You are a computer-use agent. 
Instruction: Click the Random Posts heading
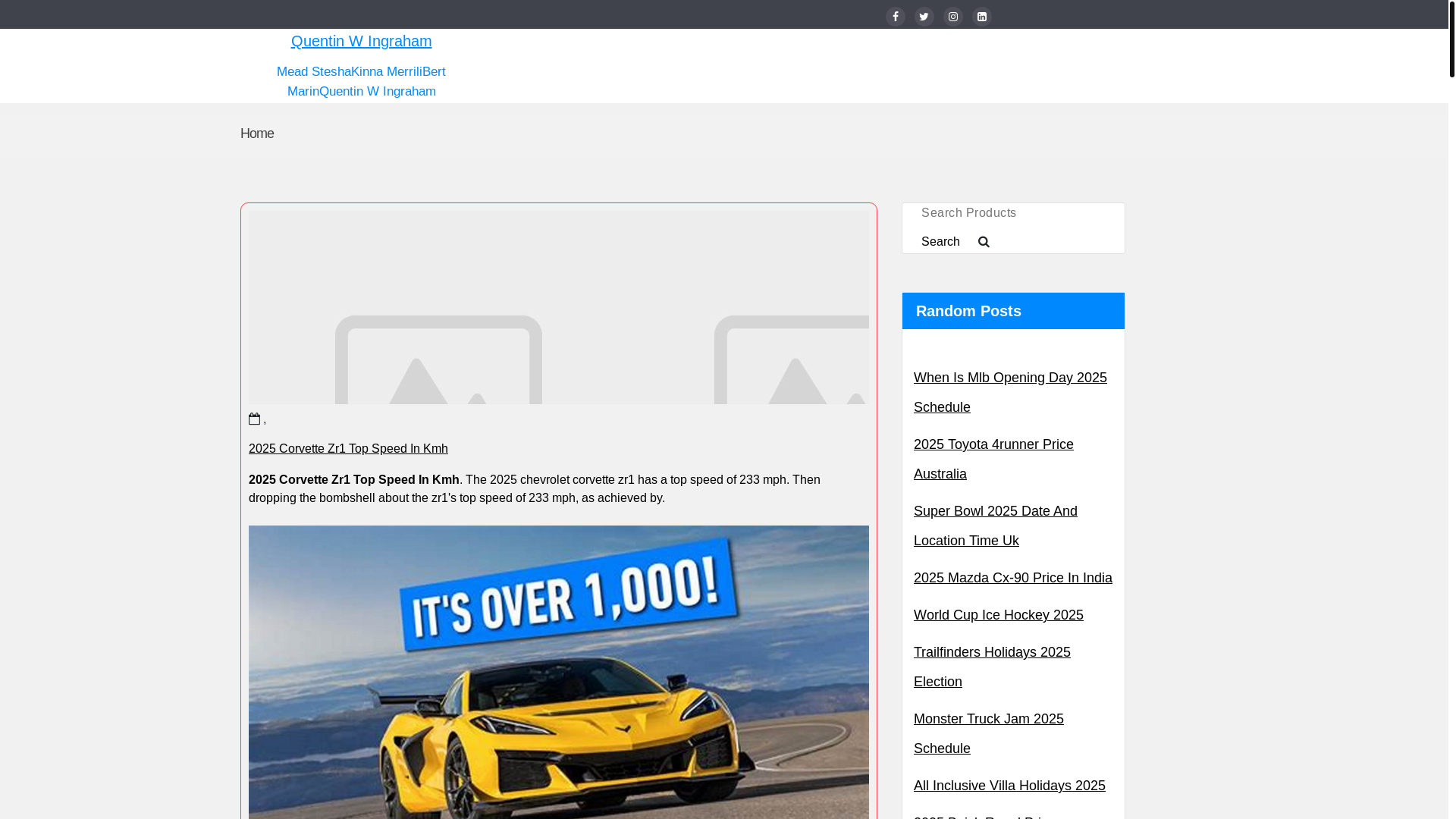coord(968,311)
